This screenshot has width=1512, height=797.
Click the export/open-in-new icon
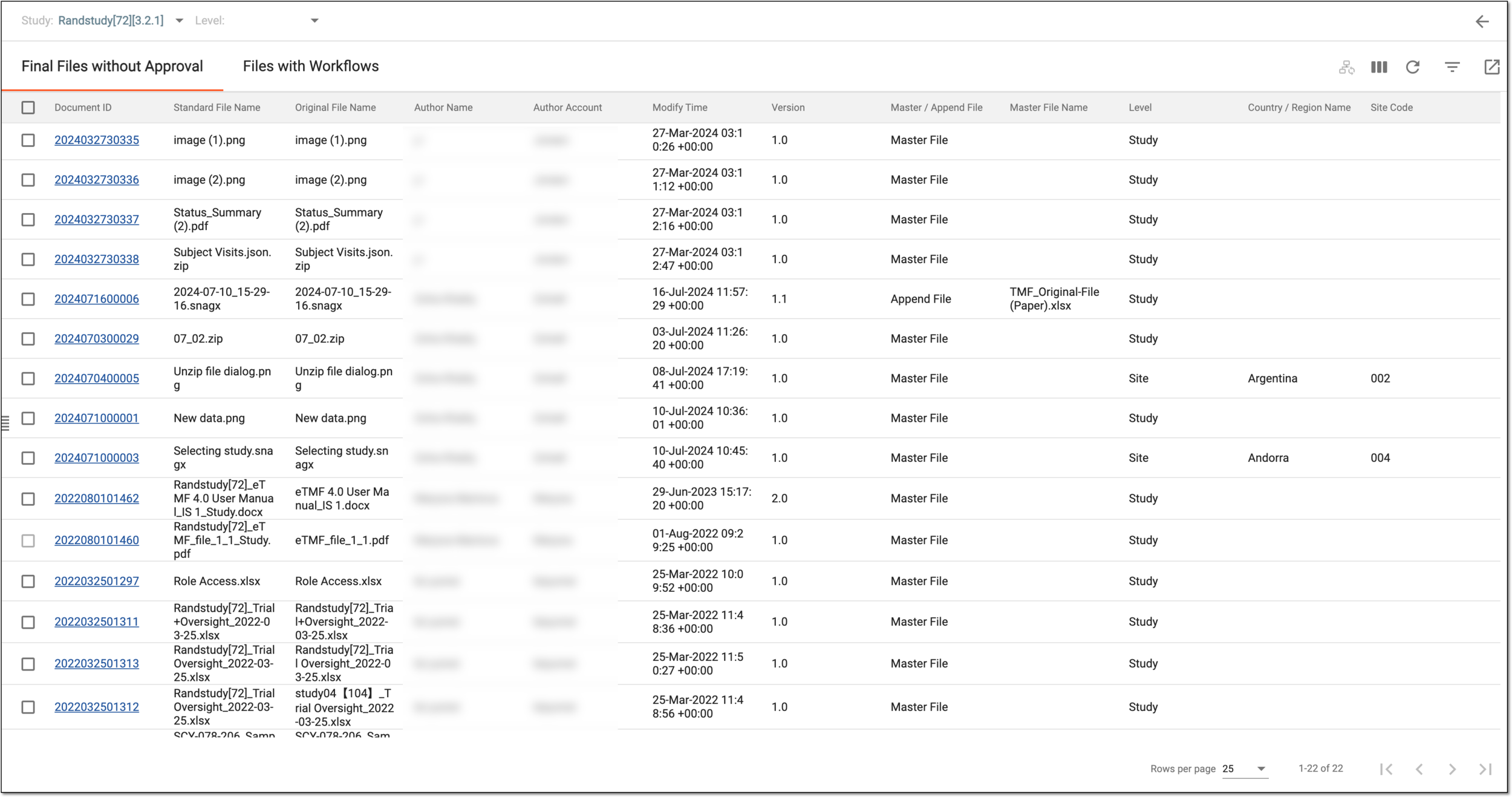click(1491, 67)
